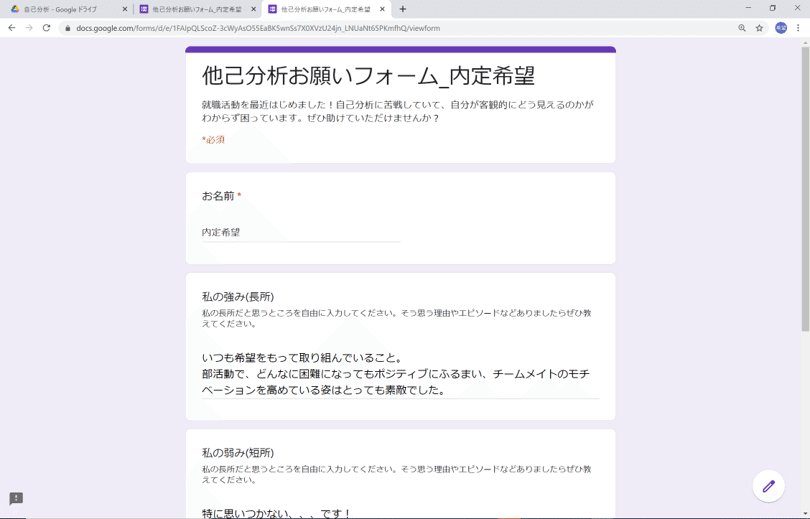Click the お名前 input field
This screenshot has width=810, height=519.
click(301, 232)
